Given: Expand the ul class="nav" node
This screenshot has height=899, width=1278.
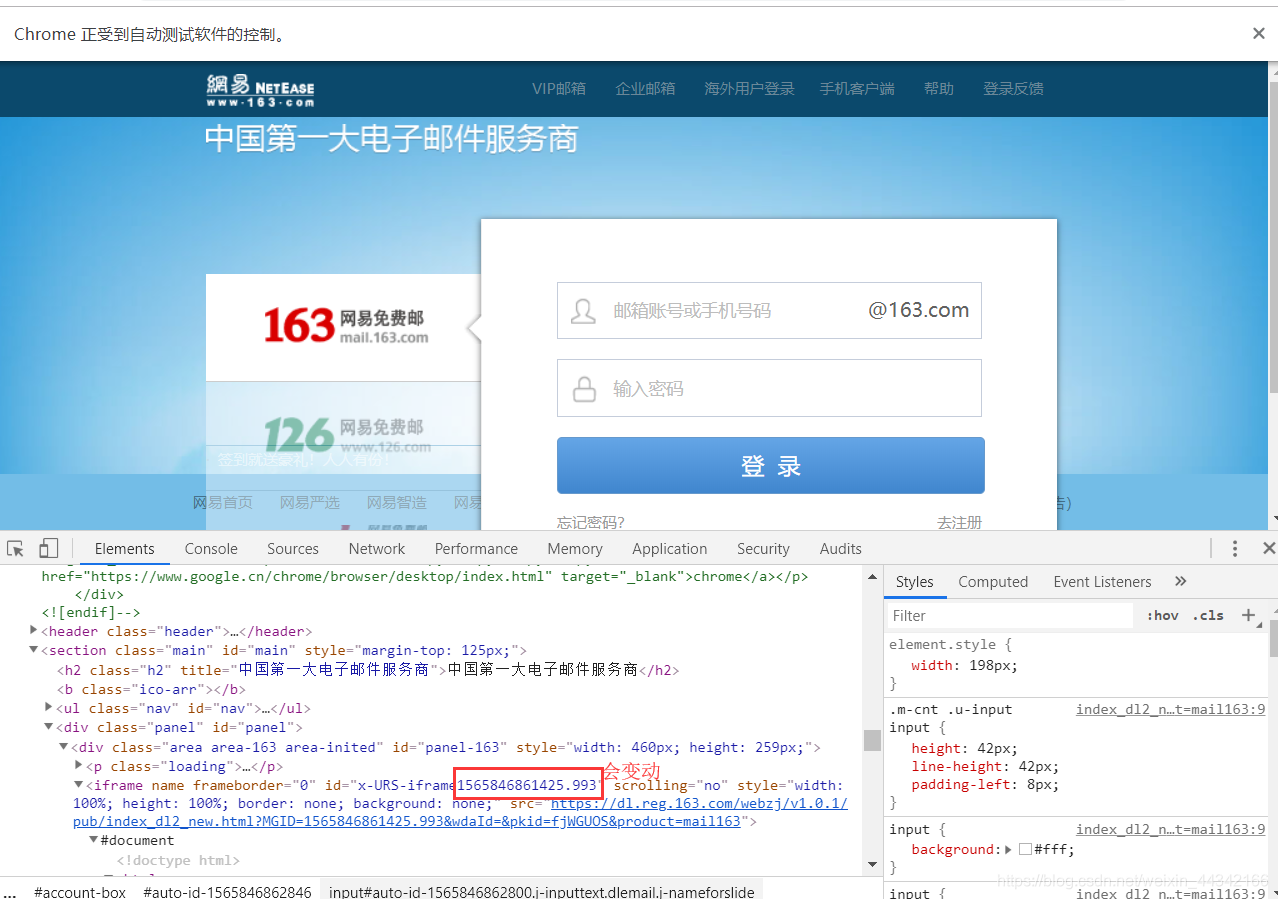Looking at the screenshot, I should point(49,708).
